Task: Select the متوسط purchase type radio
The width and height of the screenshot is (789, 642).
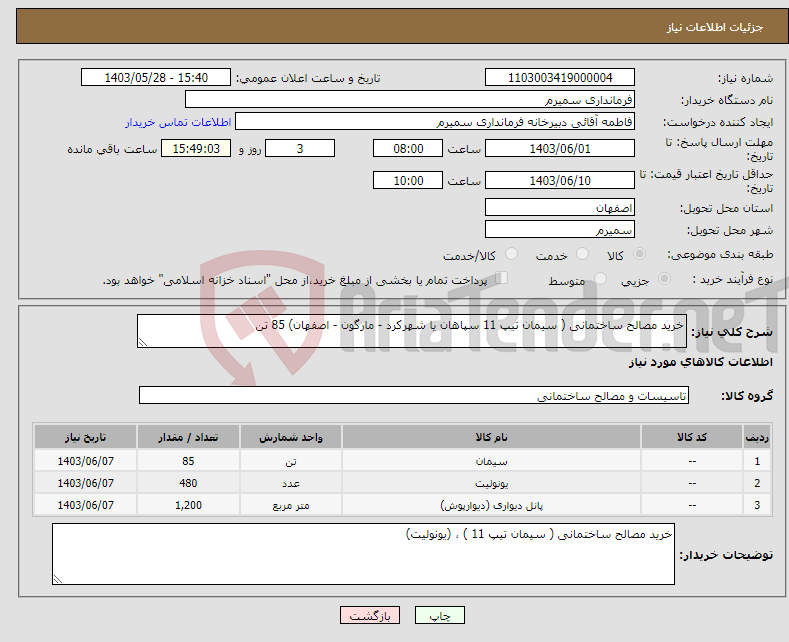Action: (x=600, y=279)
